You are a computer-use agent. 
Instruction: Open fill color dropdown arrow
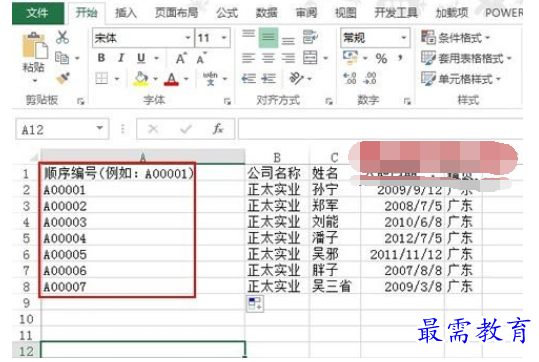(155, 79)
